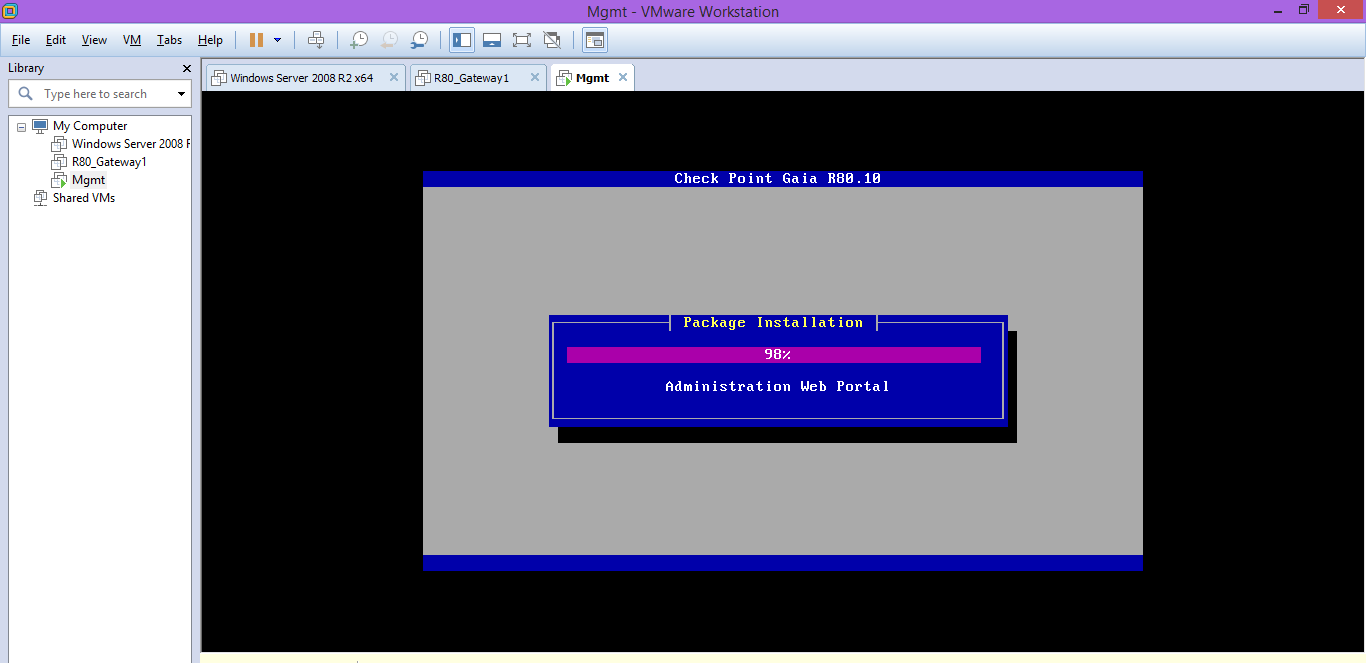Click the Send Ctrl+Alt+Del toolbar icon
Image resolution: width=1366 pixels, height=663 pixels.
[x=316, y=40]
